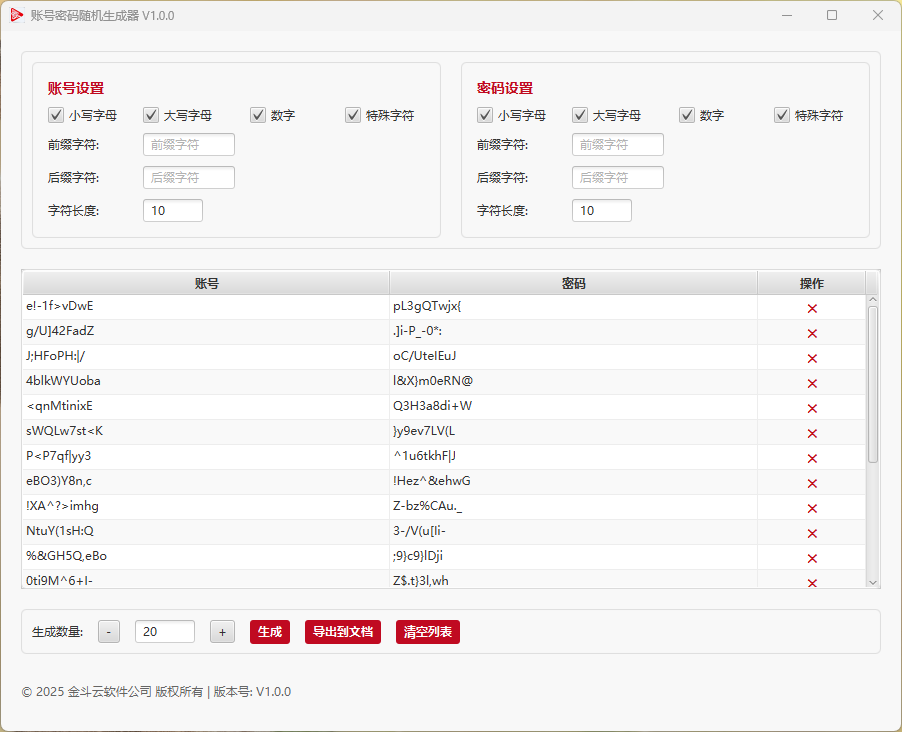
Task: Disable digits checkbox in account settings
Action: click(258, 115)
